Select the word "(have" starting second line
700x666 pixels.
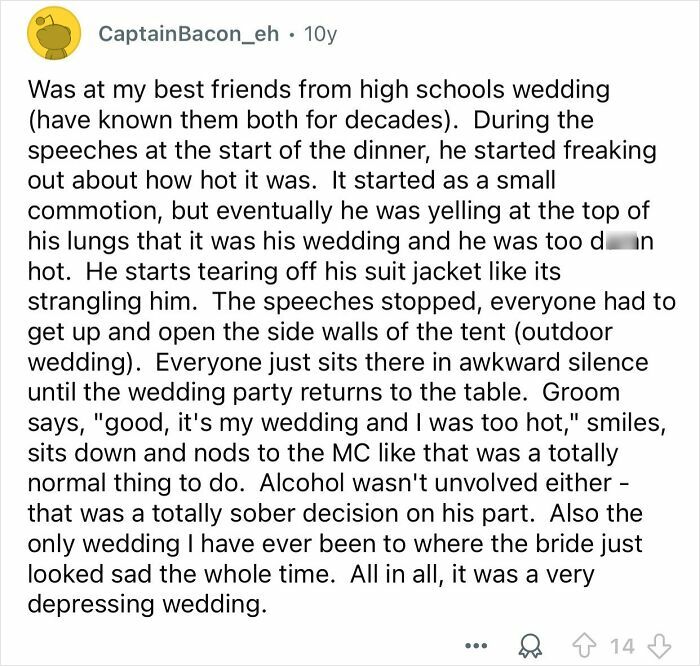point(59,120)
